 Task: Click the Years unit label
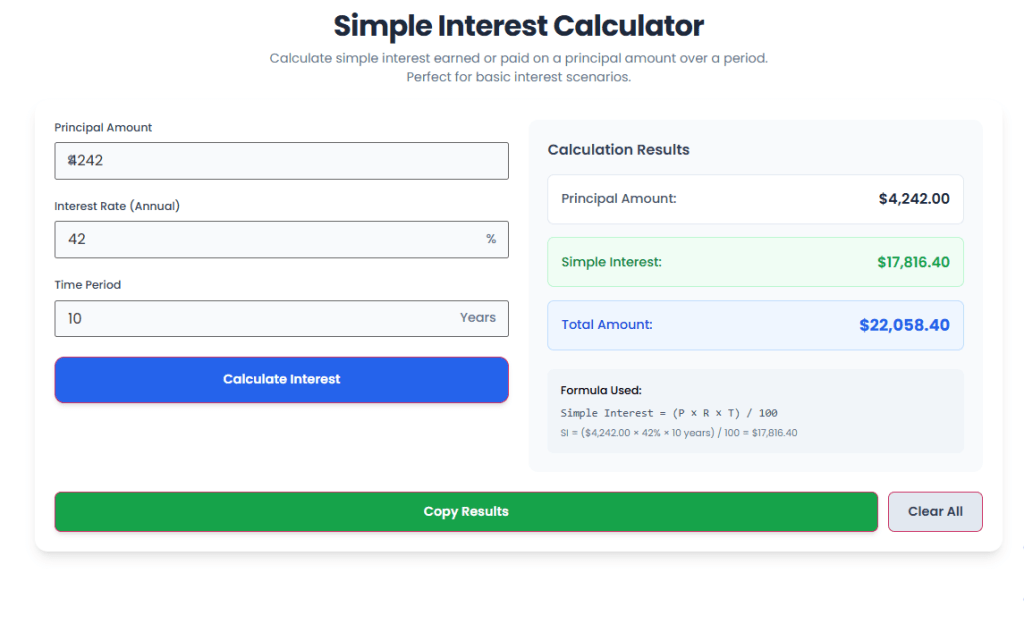pos(477,318)
